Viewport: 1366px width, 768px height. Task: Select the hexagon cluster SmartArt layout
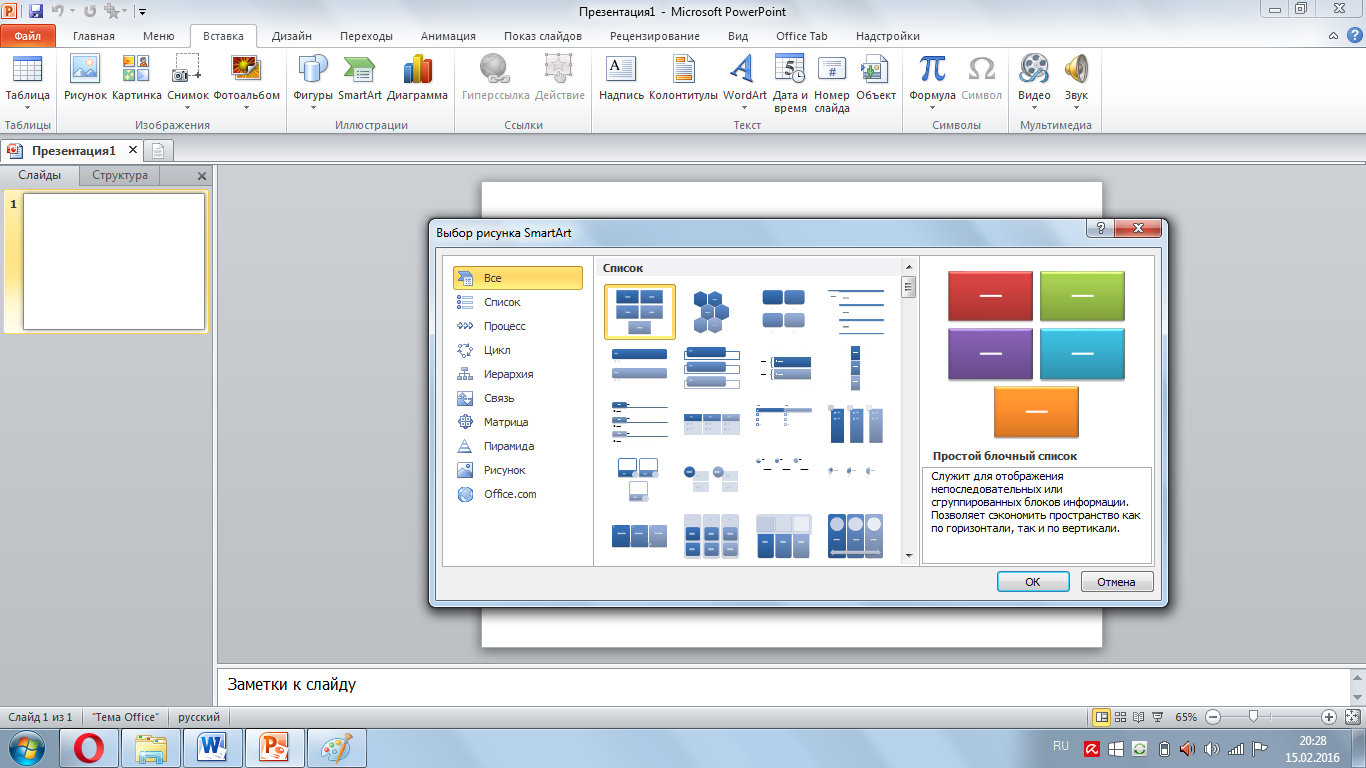(x=711, y=311)
